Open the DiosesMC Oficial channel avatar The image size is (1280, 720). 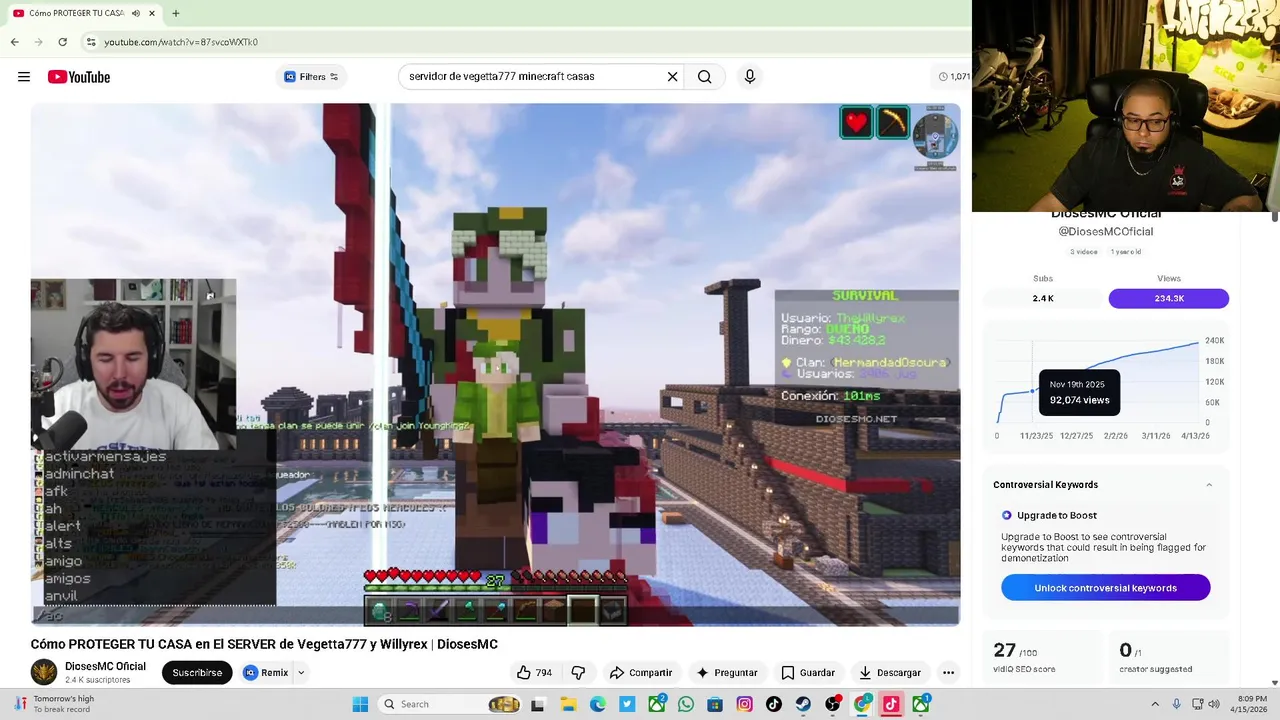[44, 672]
